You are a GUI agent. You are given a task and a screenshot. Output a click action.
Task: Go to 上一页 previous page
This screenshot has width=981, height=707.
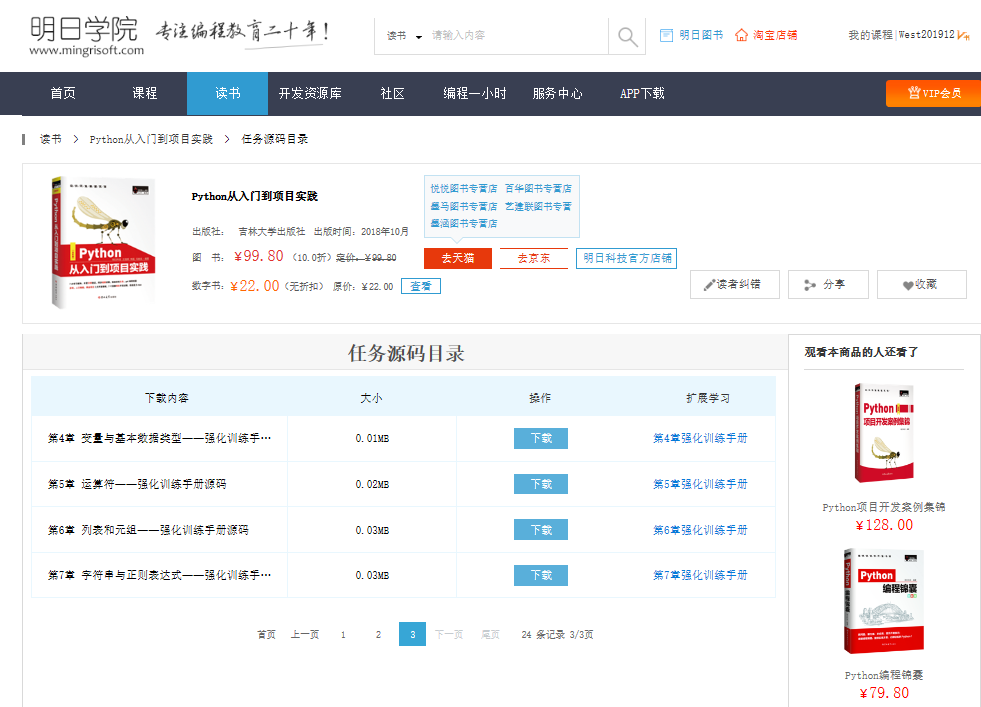pyautogui.click(x=305, y=634)
